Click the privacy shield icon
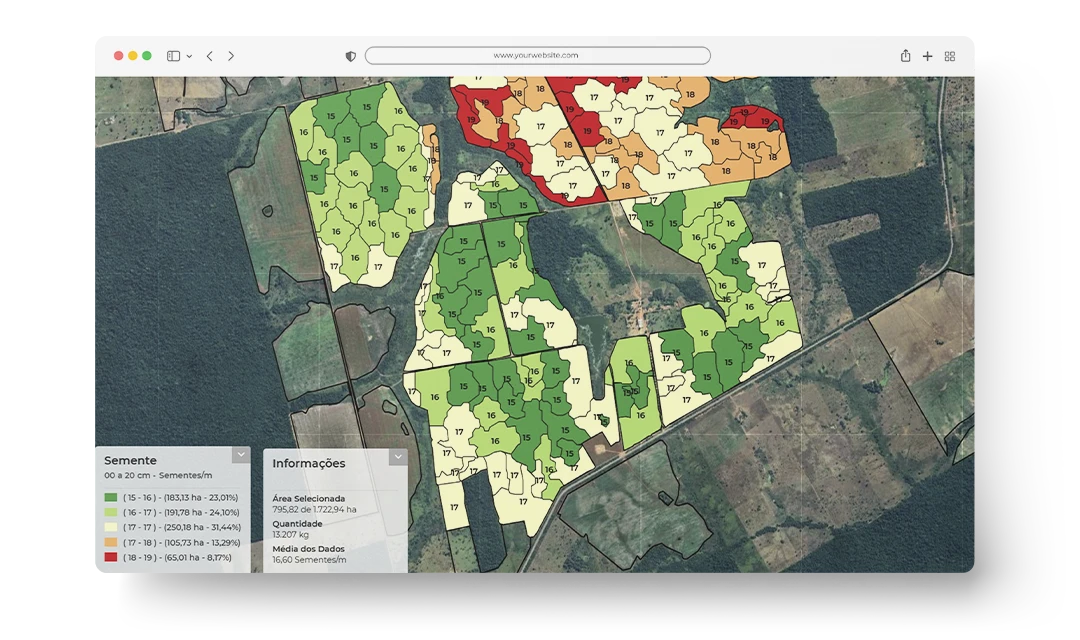 tap(350, 56)
